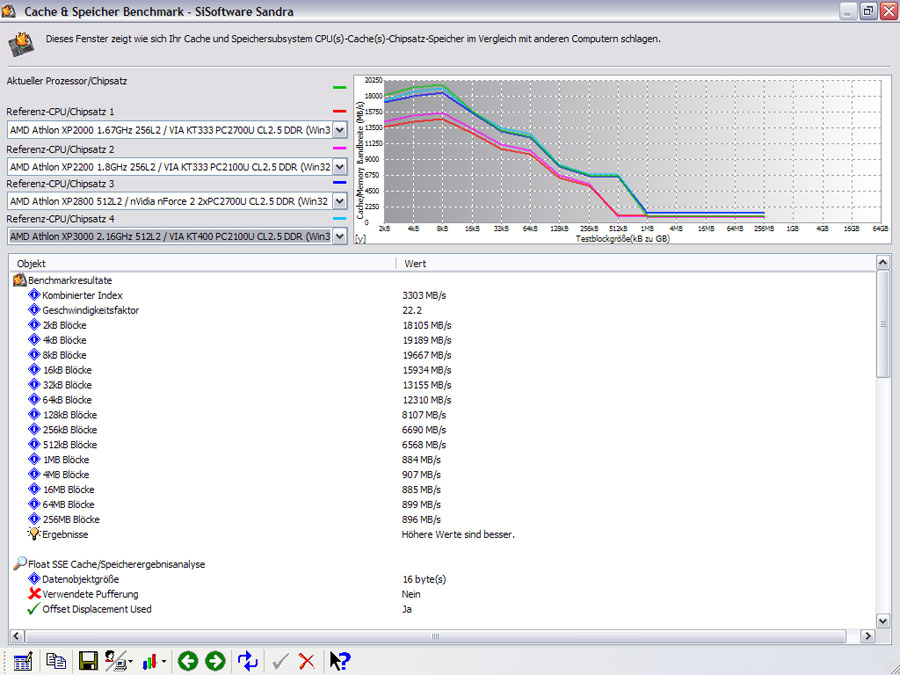Click vertical scrollbar up arrow
Viewport: 900px width, 675px height.
[x=883, y=263]
